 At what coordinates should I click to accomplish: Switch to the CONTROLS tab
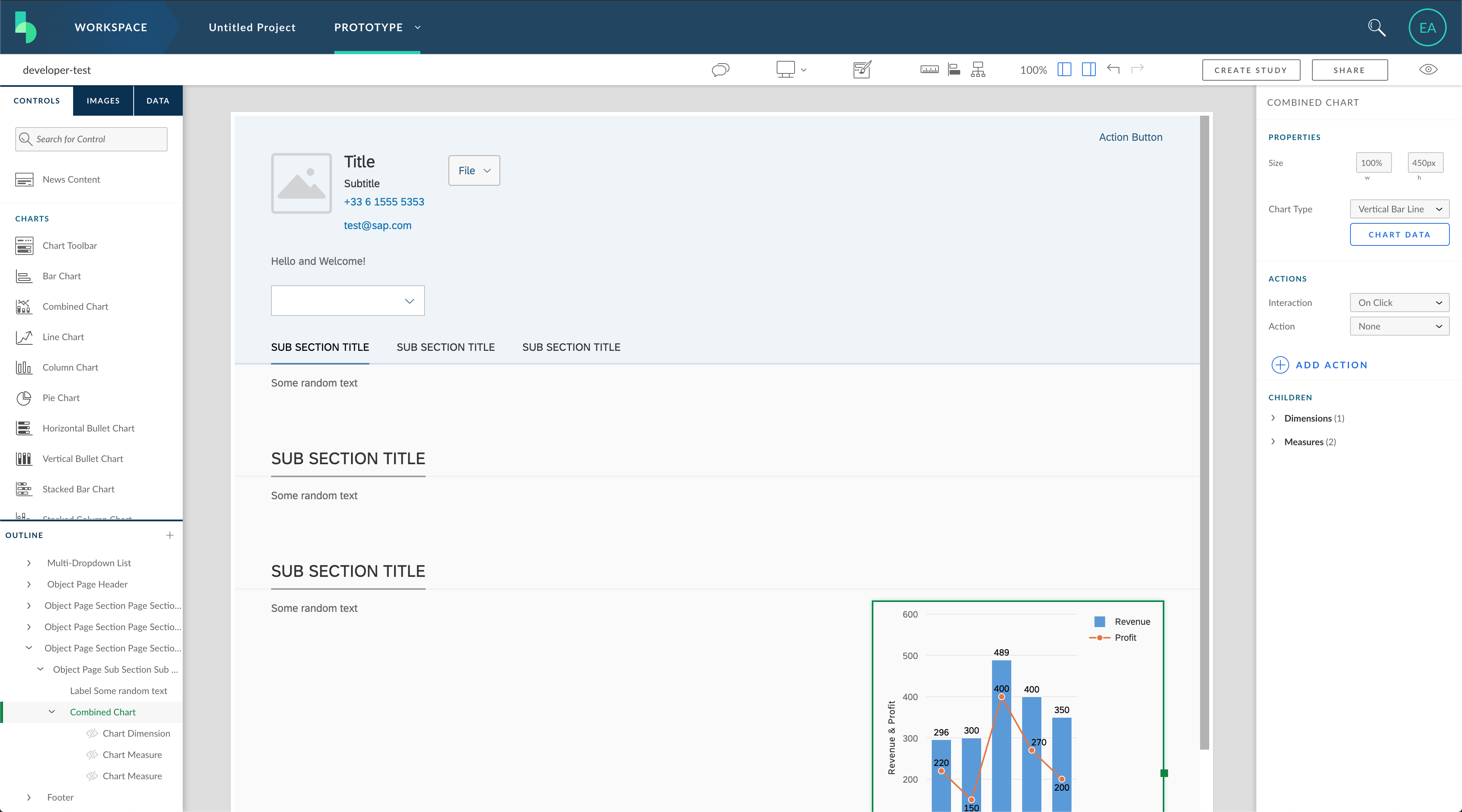pyautogui.click(x=36, y=100)
